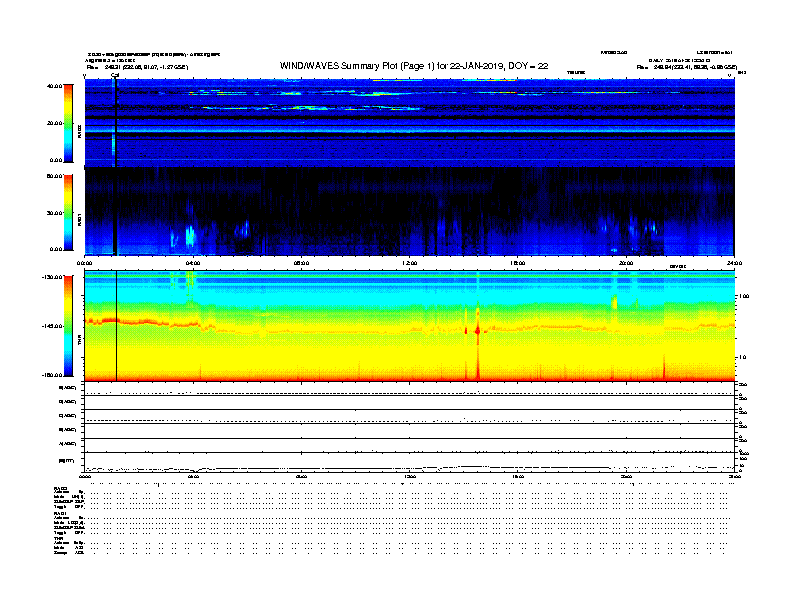
Task: Click the 20.00 label on RAD2 scale
Action: click(x=54, y=123)
